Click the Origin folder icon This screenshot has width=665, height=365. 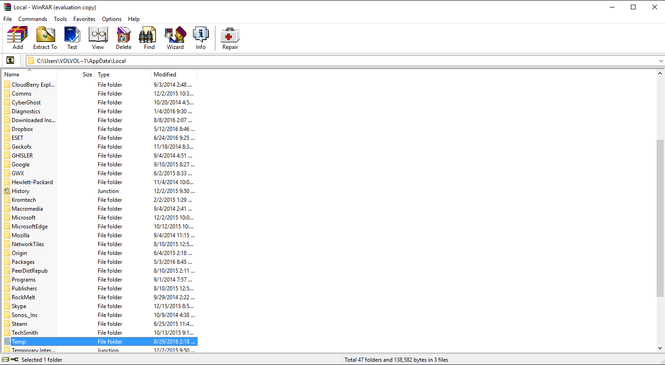[7, 253]
